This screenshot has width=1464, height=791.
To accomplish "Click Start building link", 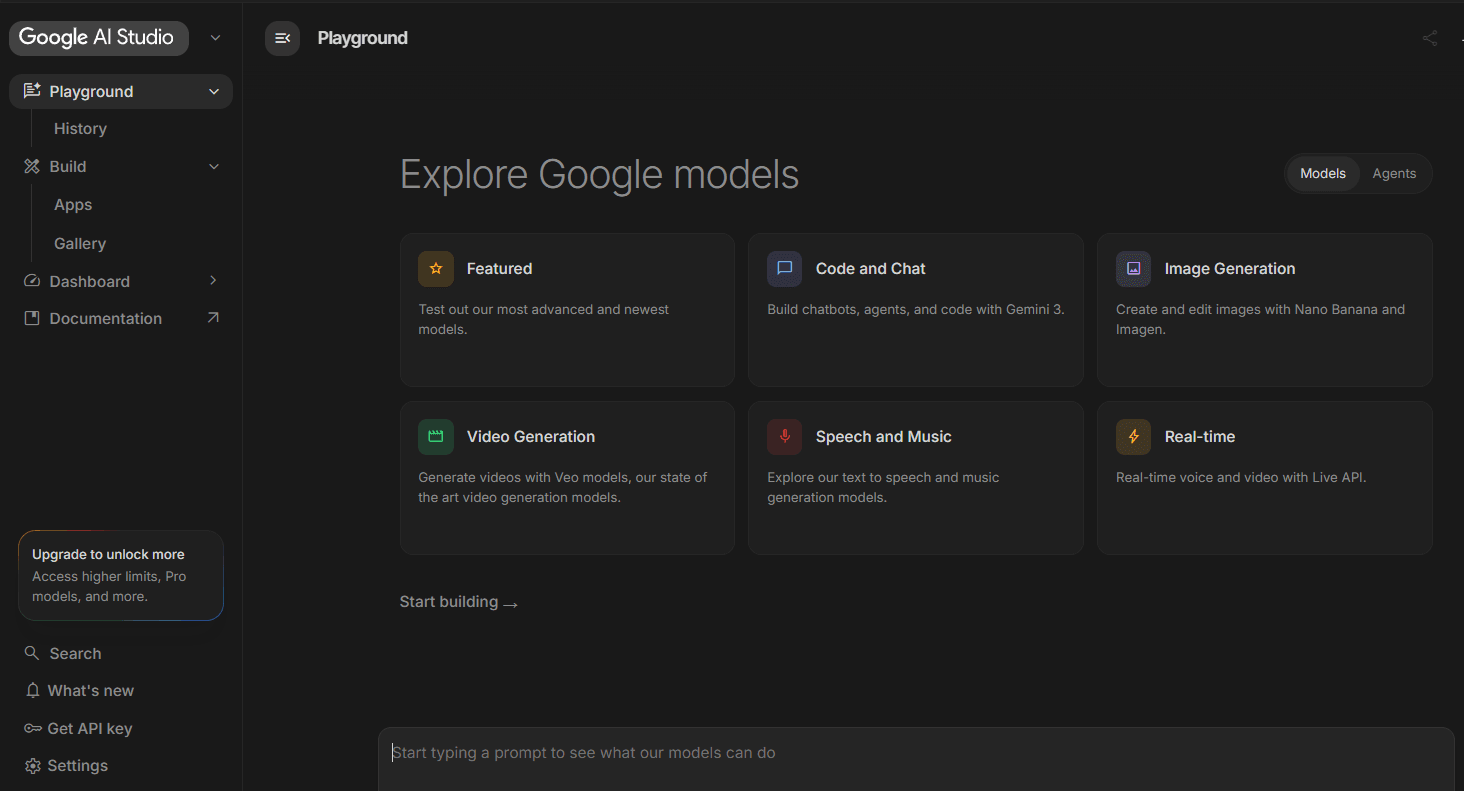I will click(459, 602).
